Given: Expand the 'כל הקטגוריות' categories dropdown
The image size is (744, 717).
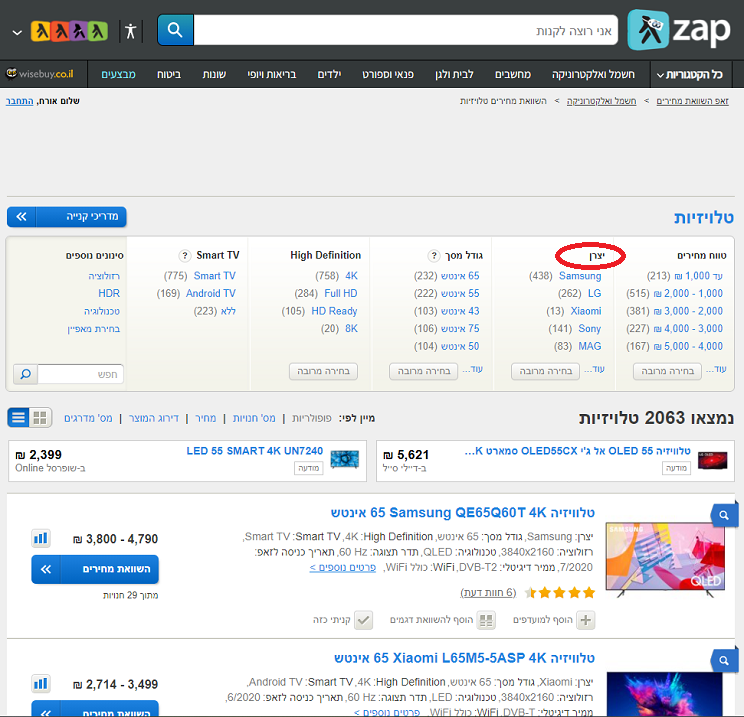Looking at the screenshot, I should tap(689, 75).
